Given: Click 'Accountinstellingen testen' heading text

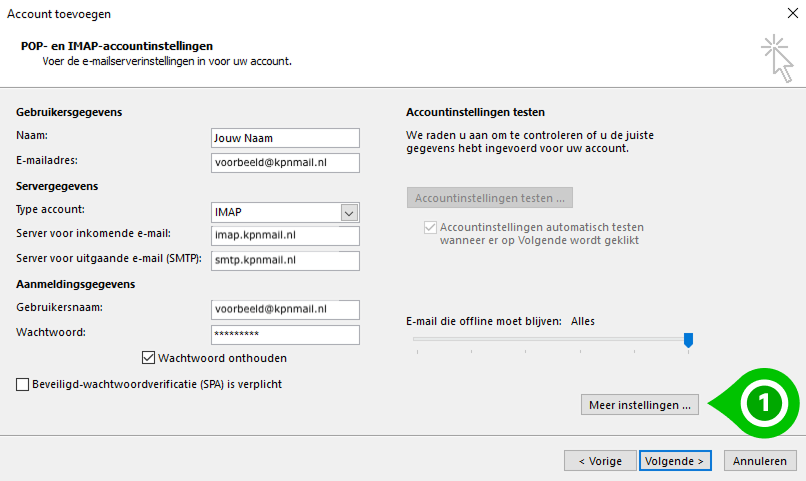Looking at the screenshot, I should tap(475, 112).
